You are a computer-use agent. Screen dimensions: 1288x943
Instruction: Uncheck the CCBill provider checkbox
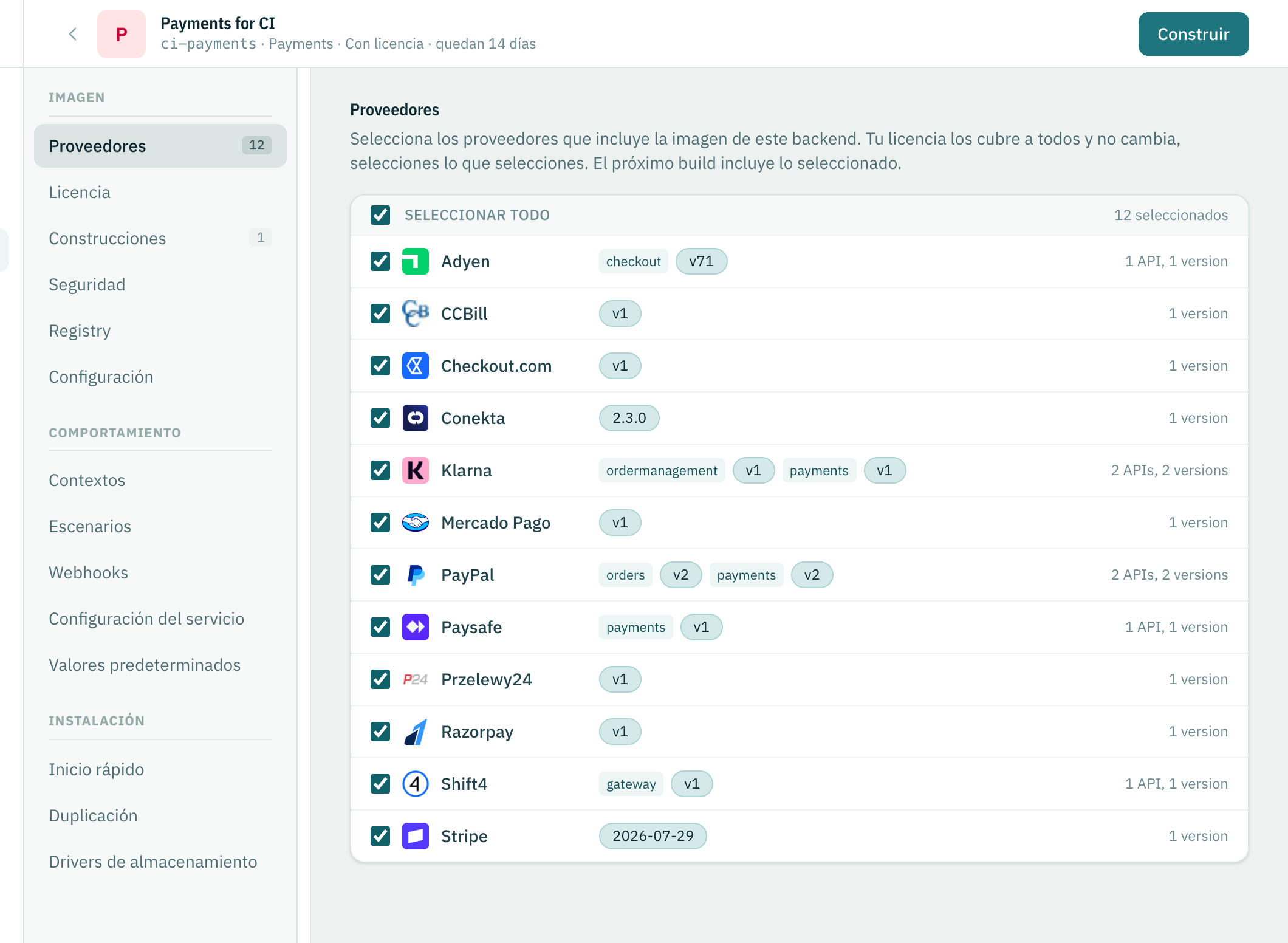point(380,314)
